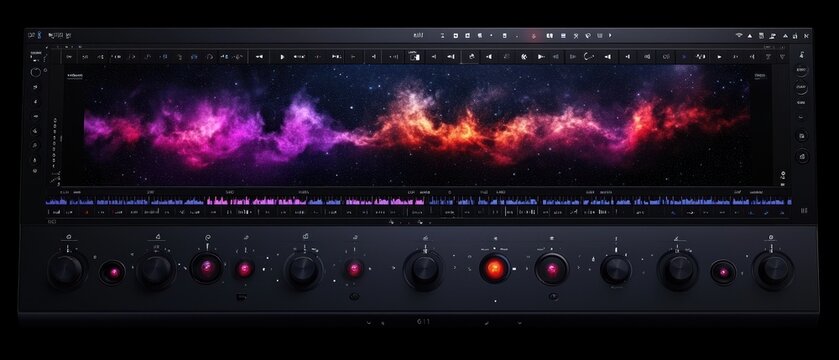Viewport: 839px width, 360px height.
Task: Click the rightmost black knob on the control panel
Action: click(773, 270)
